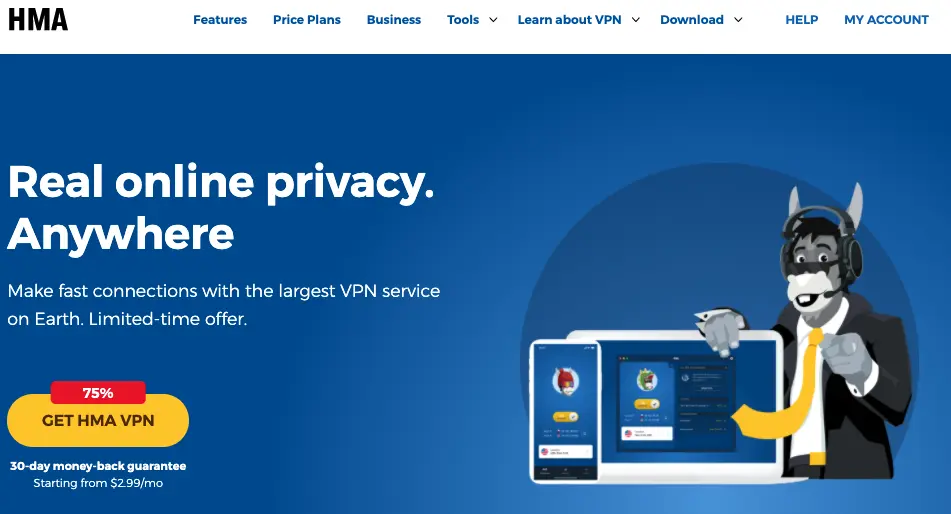This screenshot has height=514, width=951.
Task: Open MY ACCOUNT link
Action: [886, 20]
